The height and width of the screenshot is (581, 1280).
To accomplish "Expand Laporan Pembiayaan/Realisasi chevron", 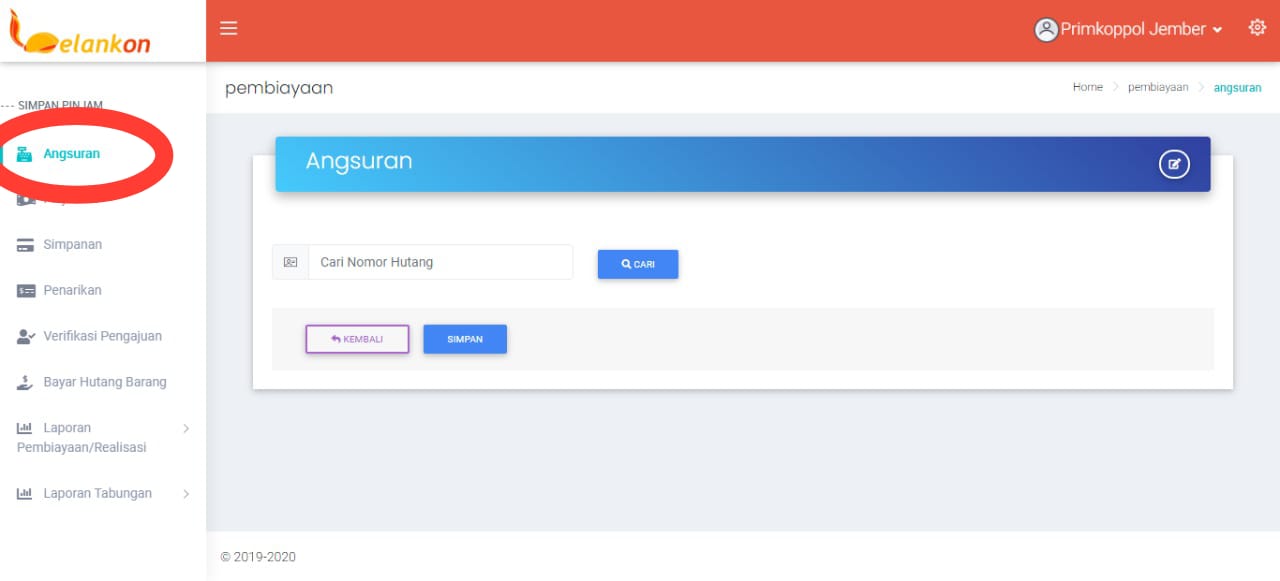I will (186, 428).
